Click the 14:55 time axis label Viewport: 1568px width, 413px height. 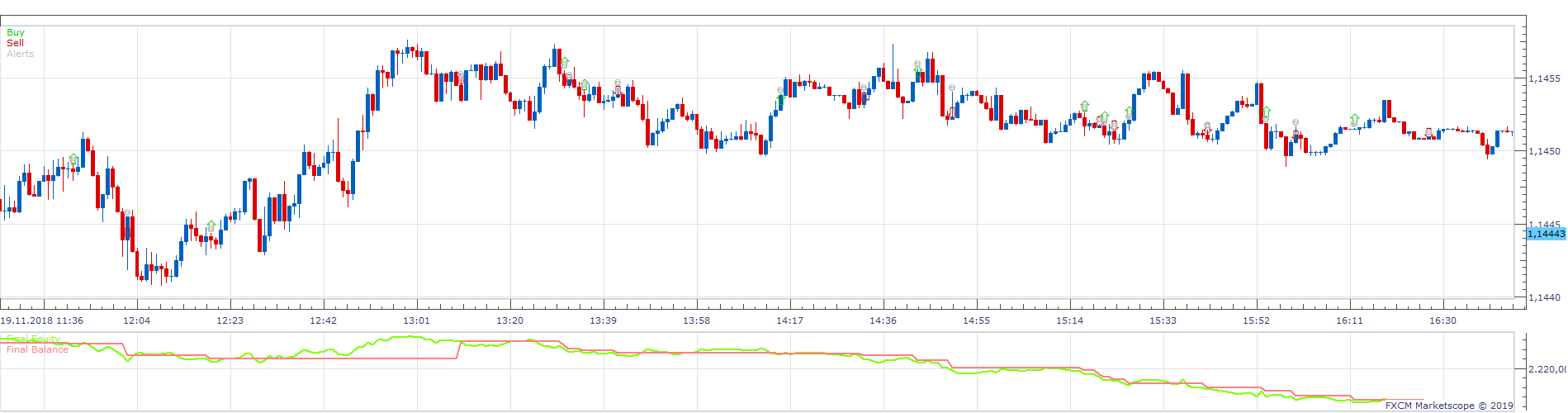click(x=977, y=320)
